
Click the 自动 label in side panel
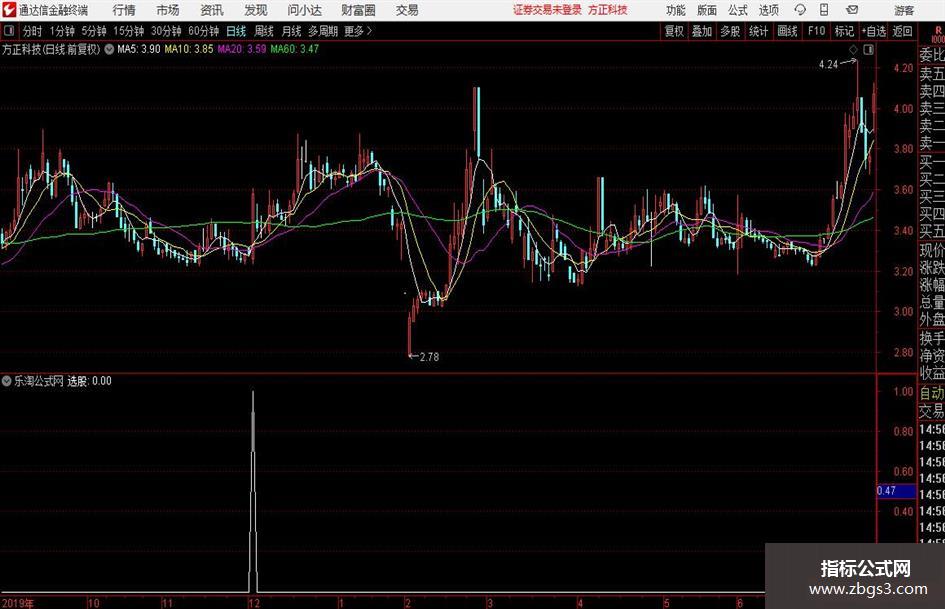click(x=932, y=393)
